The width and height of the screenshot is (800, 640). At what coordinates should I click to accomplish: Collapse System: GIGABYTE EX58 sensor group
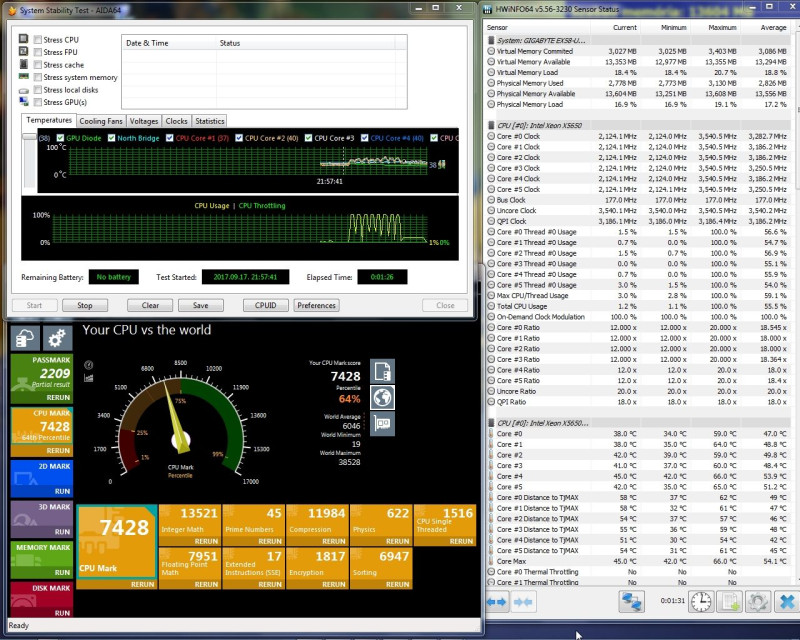(x=541, y=40)
